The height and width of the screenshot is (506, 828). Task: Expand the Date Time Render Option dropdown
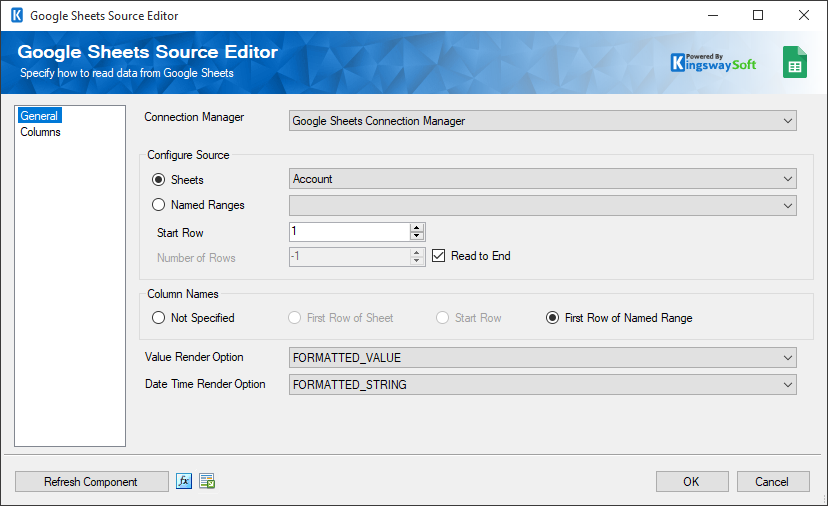[x=542, y=384]
